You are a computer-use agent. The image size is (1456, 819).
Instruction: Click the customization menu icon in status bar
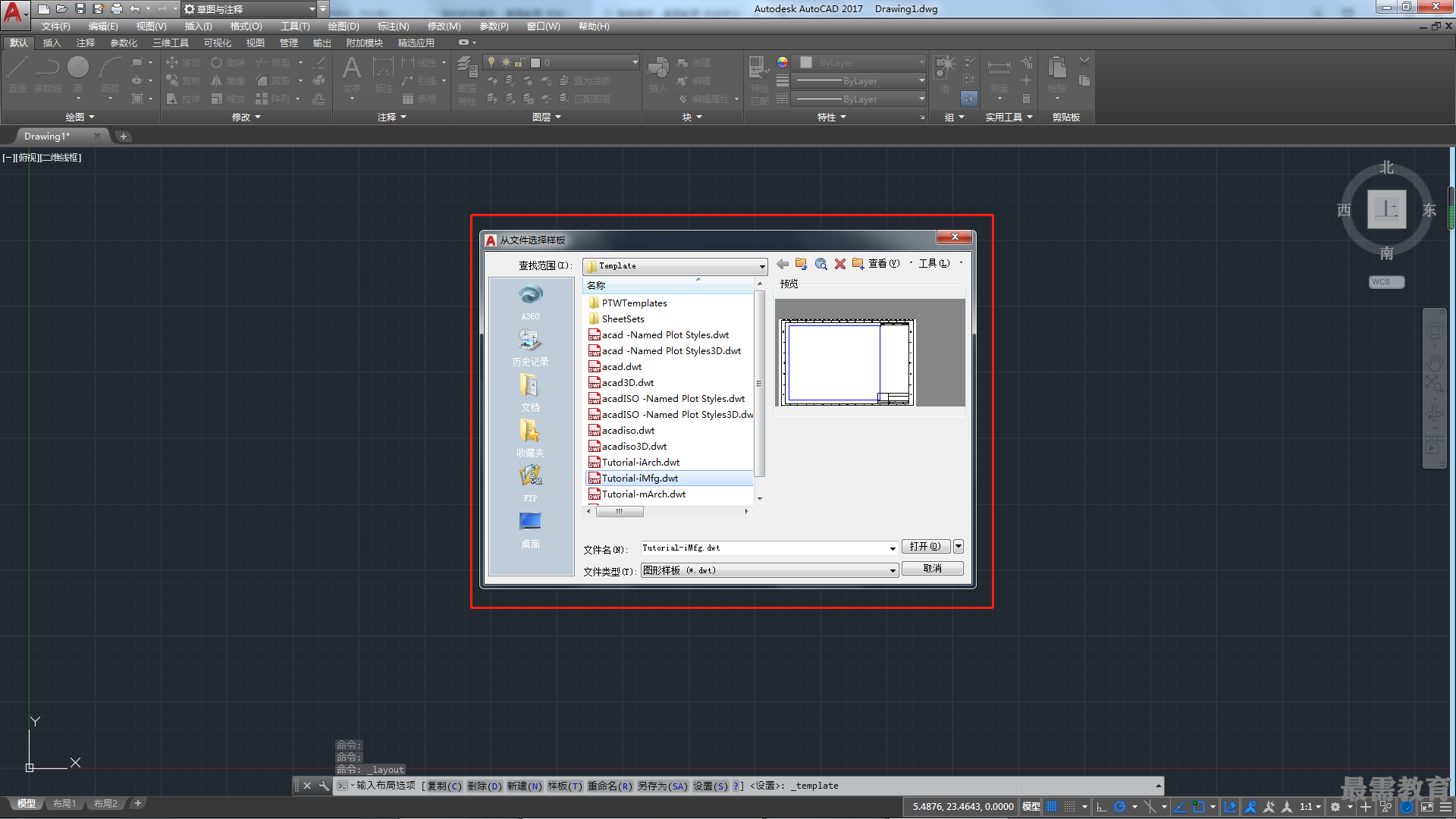[1445, 807]
